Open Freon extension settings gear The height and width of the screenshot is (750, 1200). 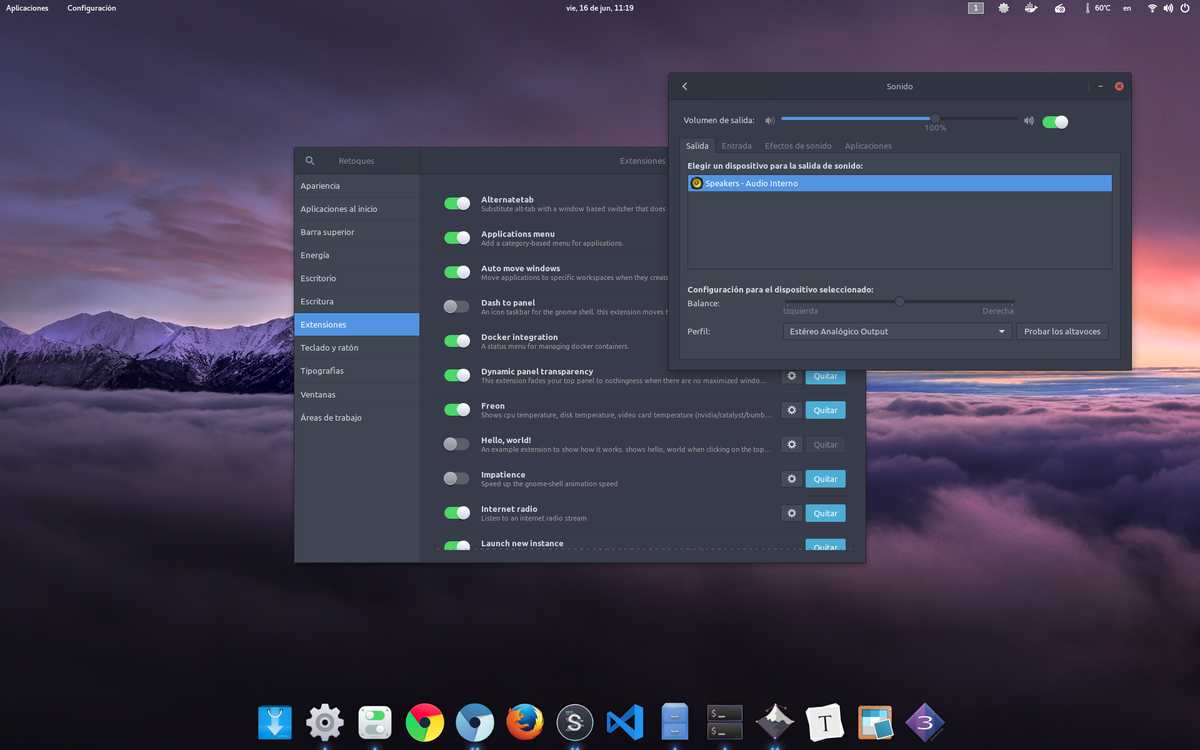[x=791, y=410]
